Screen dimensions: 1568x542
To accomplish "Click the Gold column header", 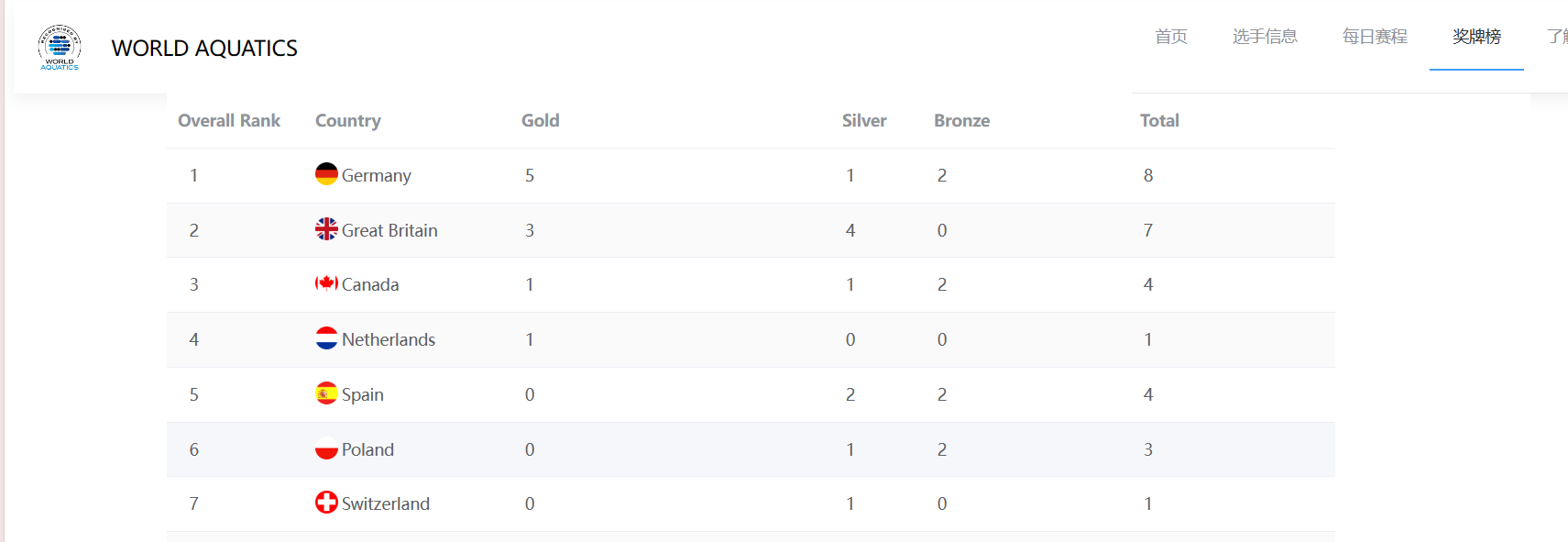I will 540,120.
